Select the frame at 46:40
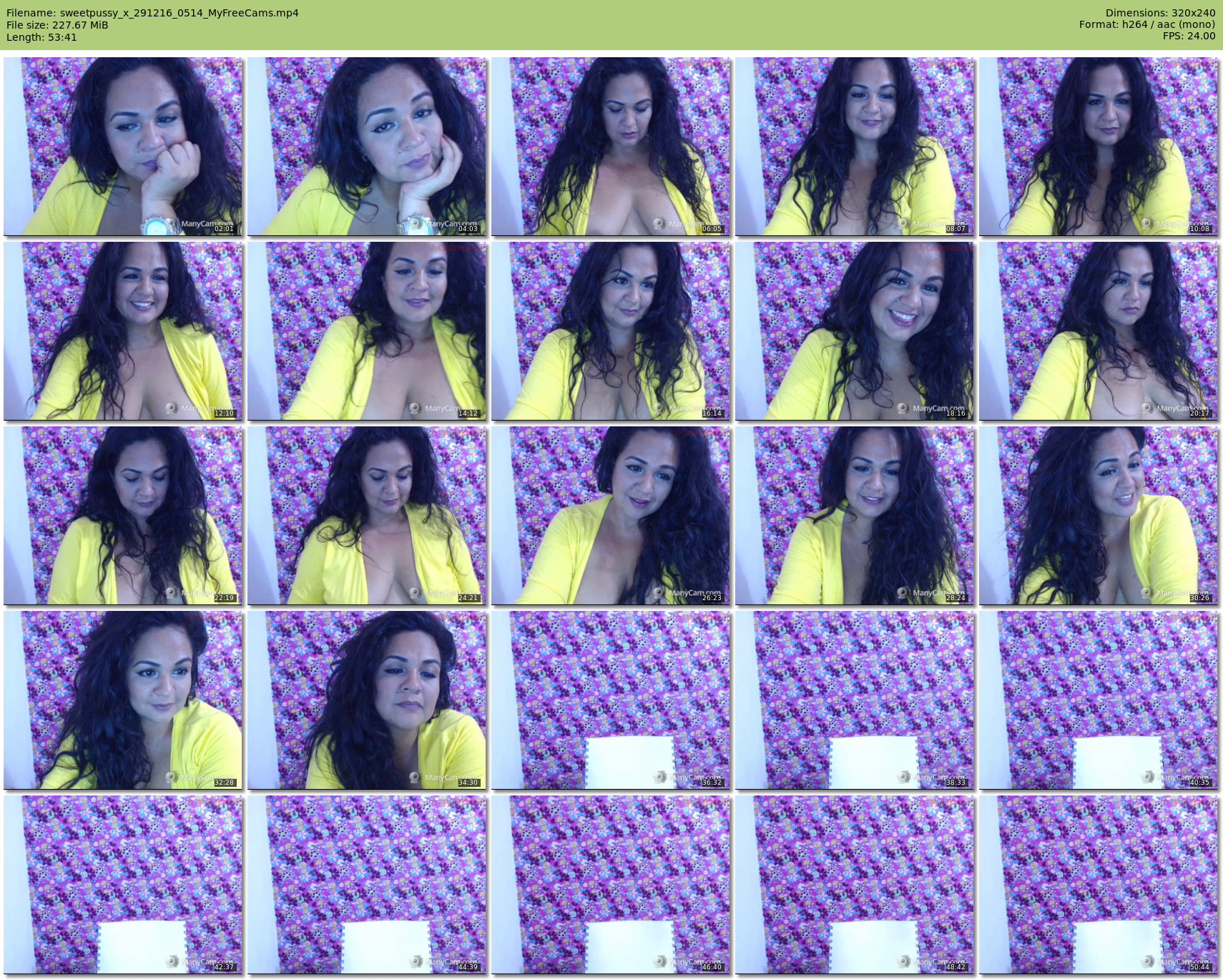 click(x=611, y=884)
